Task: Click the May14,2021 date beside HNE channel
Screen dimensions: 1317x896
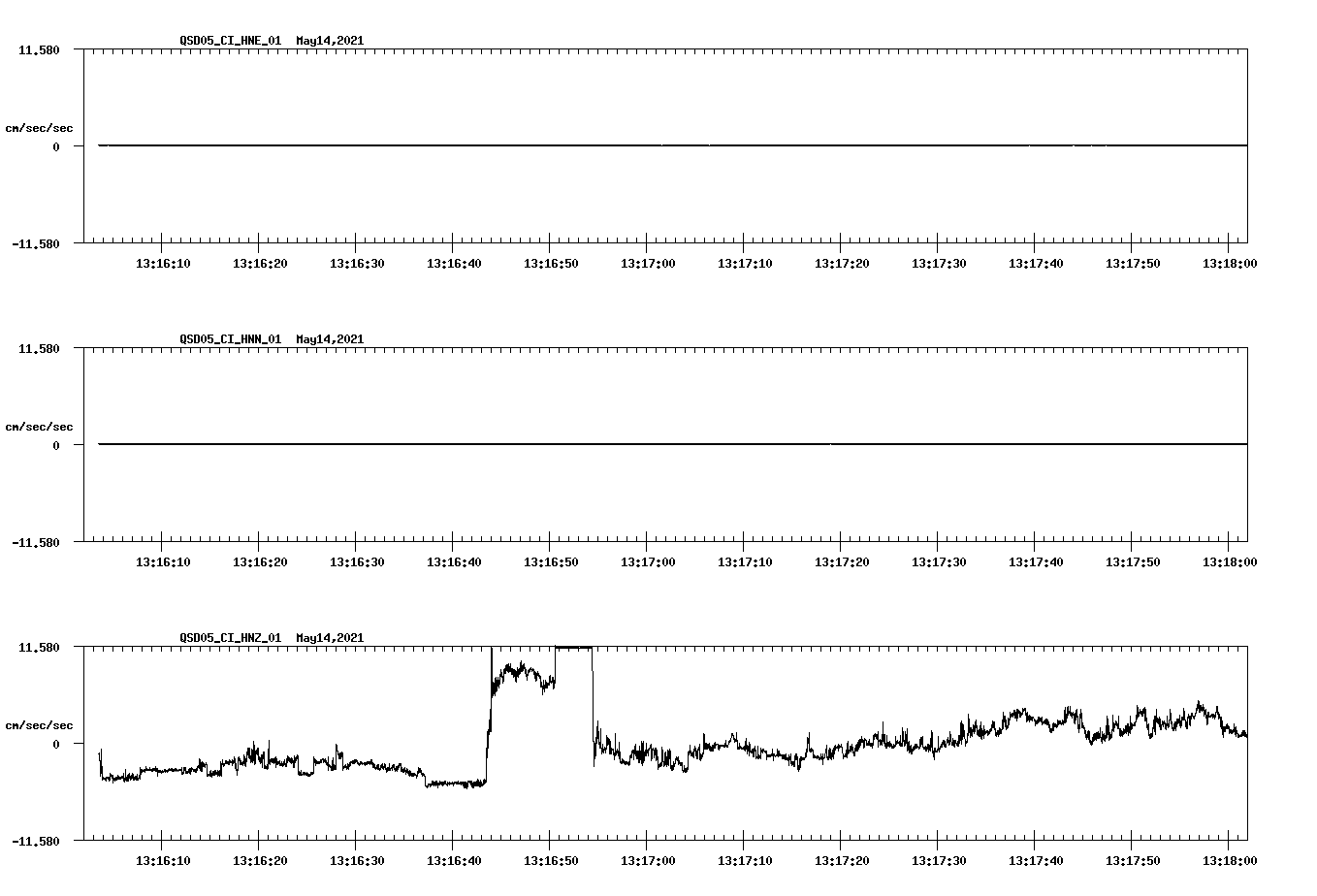Action: point(329,42)
